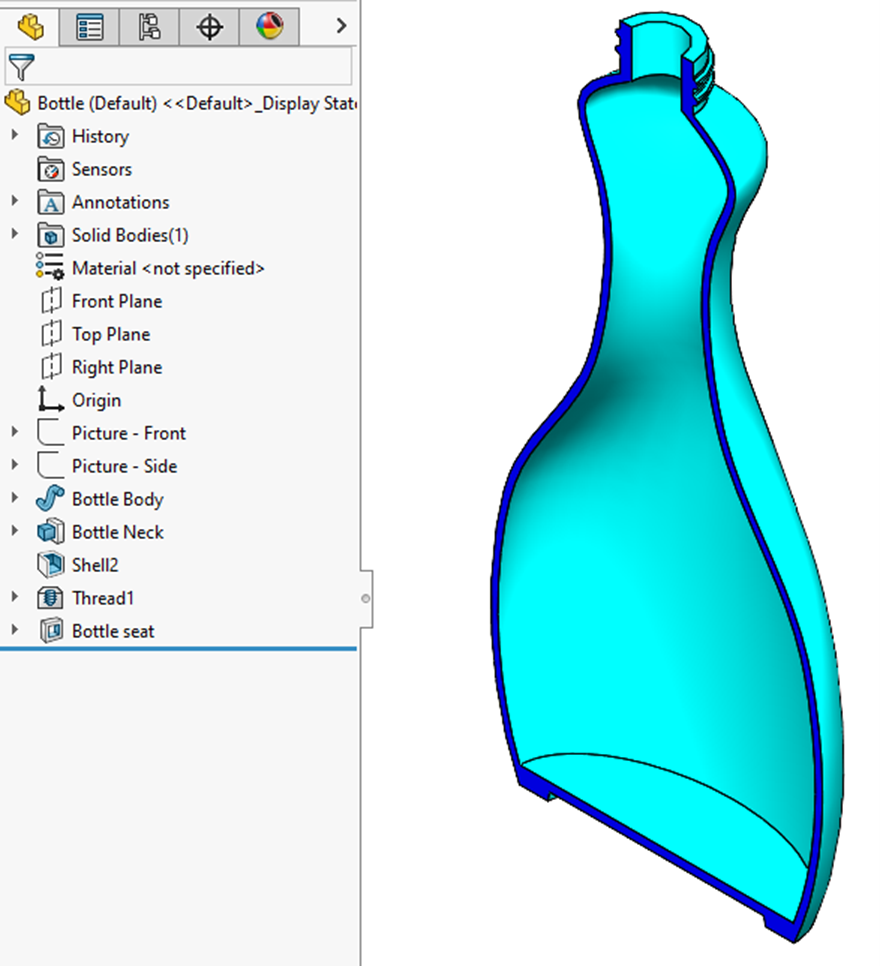
Task: Select the Front Plane
Action: [116, 301]
